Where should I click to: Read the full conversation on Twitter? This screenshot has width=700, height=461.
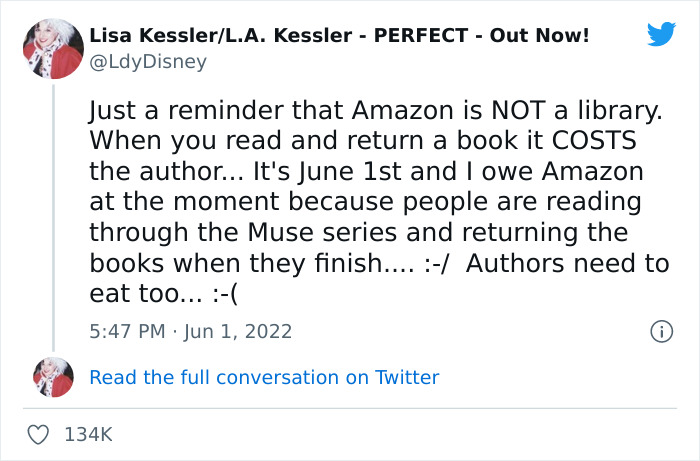click(x=264, y=377)
